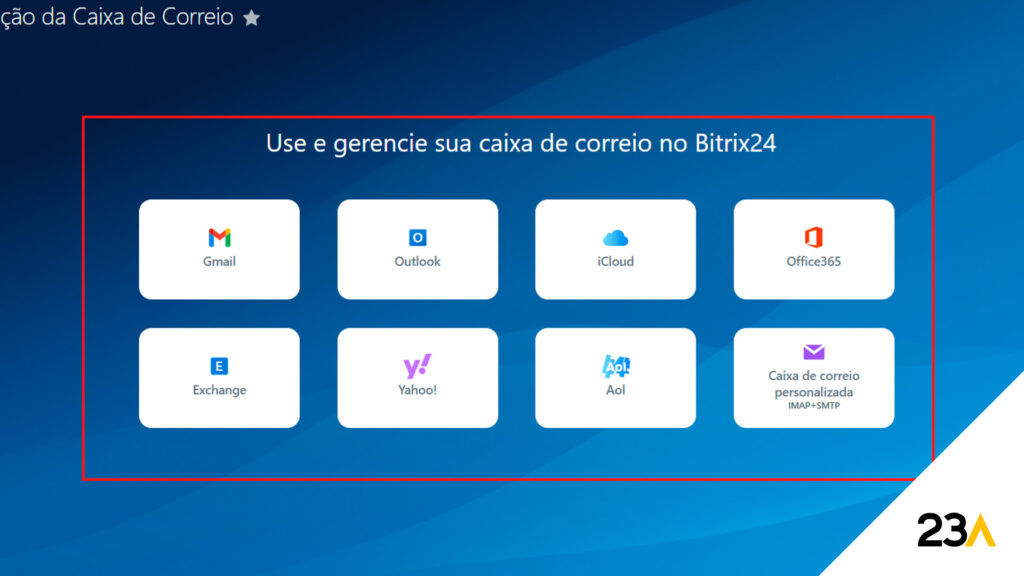This screenshot has height=576, width=1024.
Task: Select 'Caixa de correio personalizada' text
Action: (814, 384)
